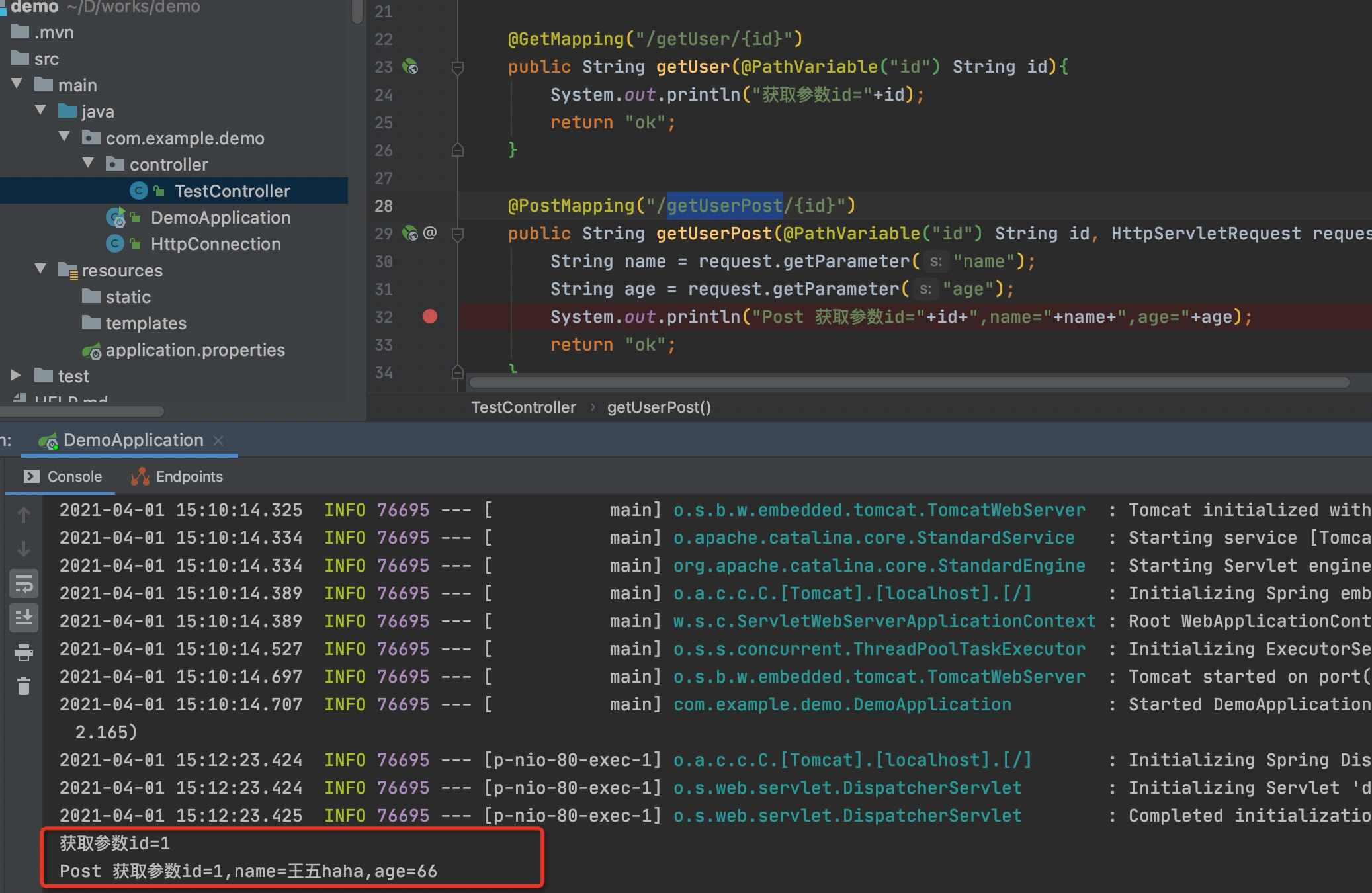Click the TomcatWebServer logger link at 15:10:14.325
This screenshot has width=1372, height=893.
(x=879, y=510)
